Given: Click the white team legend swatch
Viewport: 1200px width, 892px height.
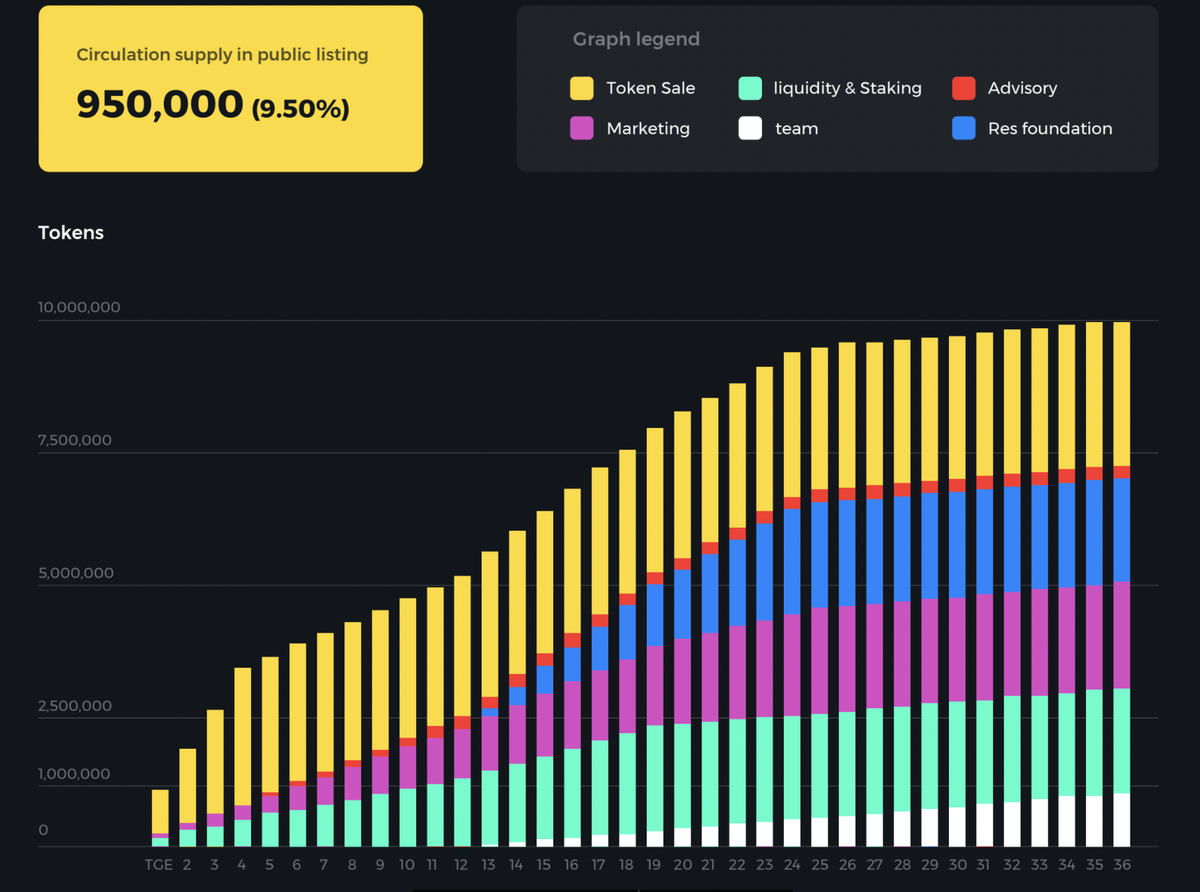Looking at the screenshot, I should (x=750, y=128).
